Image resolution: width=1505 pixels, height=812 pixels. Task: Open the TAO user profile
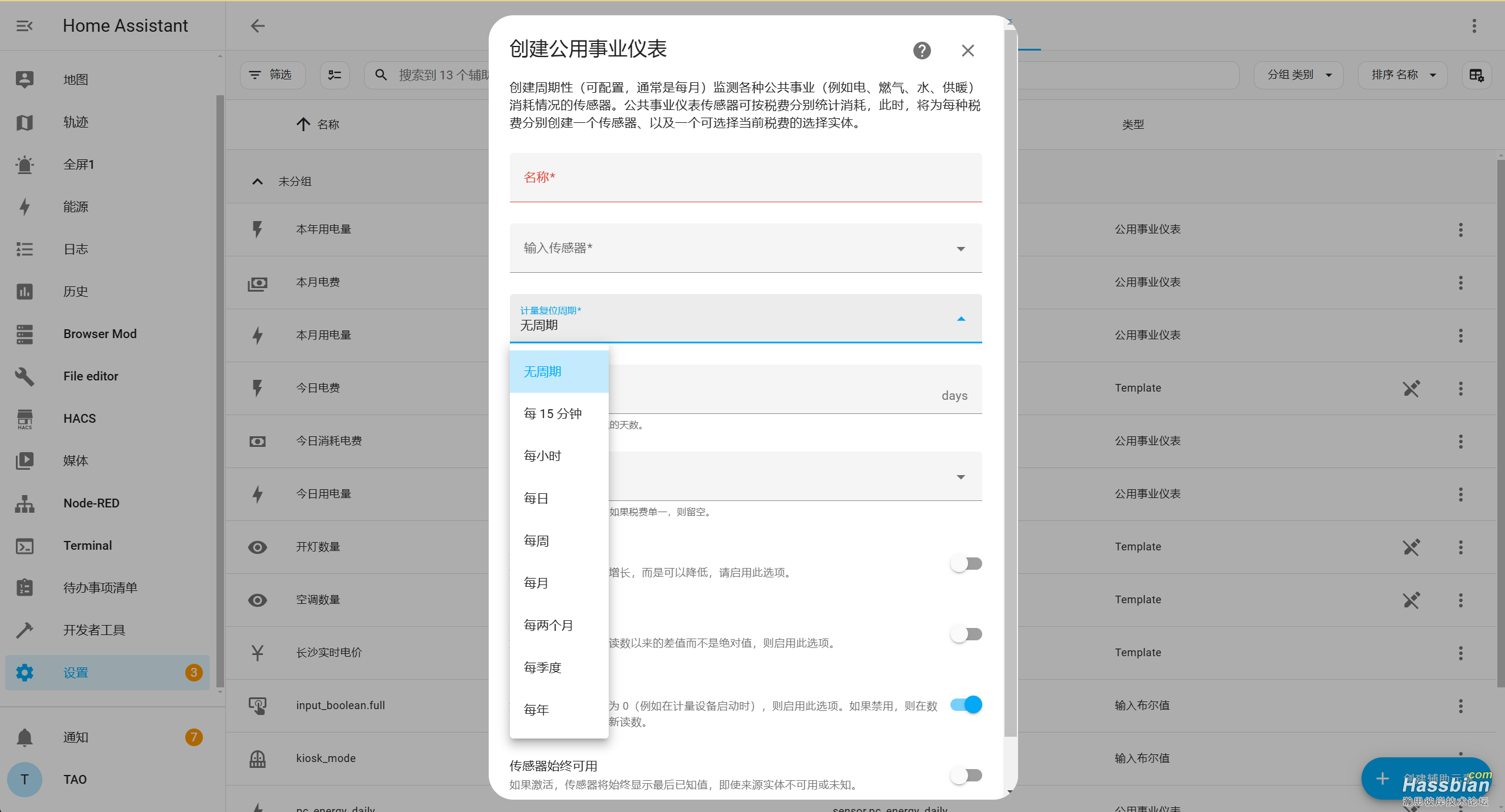108,779
